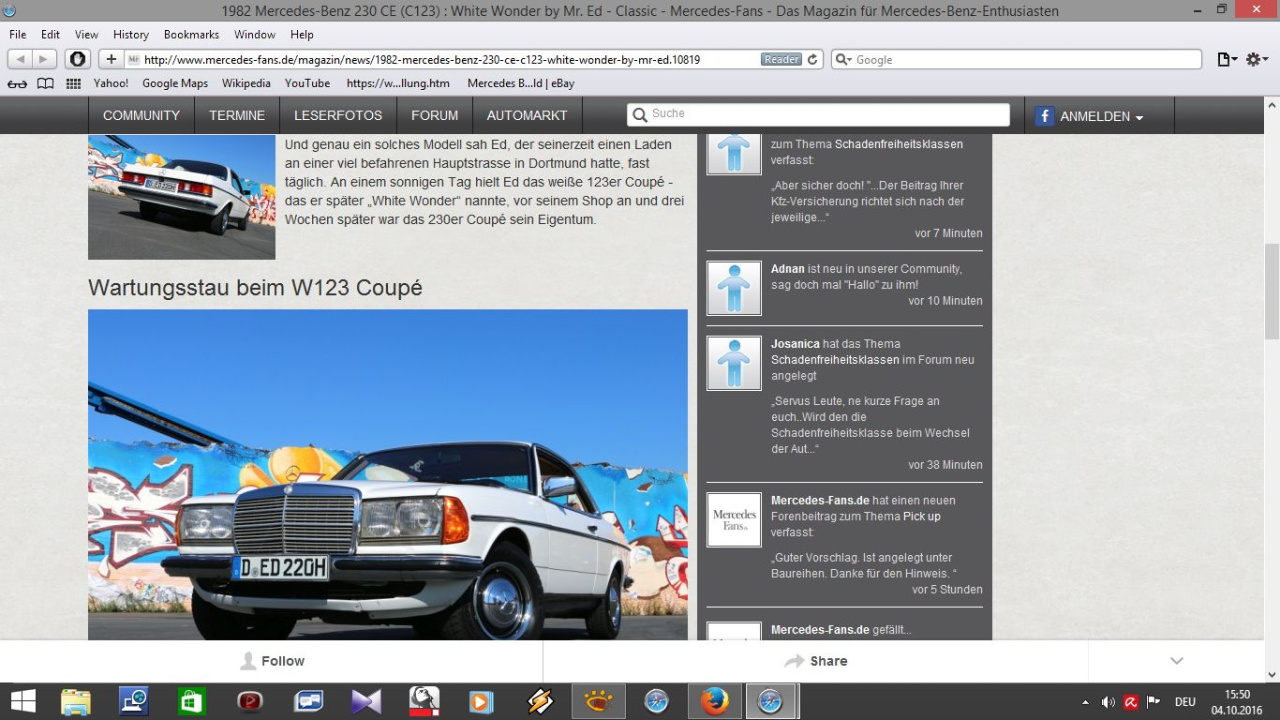Open the bookmarks book icon
The height and width of the screenshot is (720, 1280).
(45, 84)
